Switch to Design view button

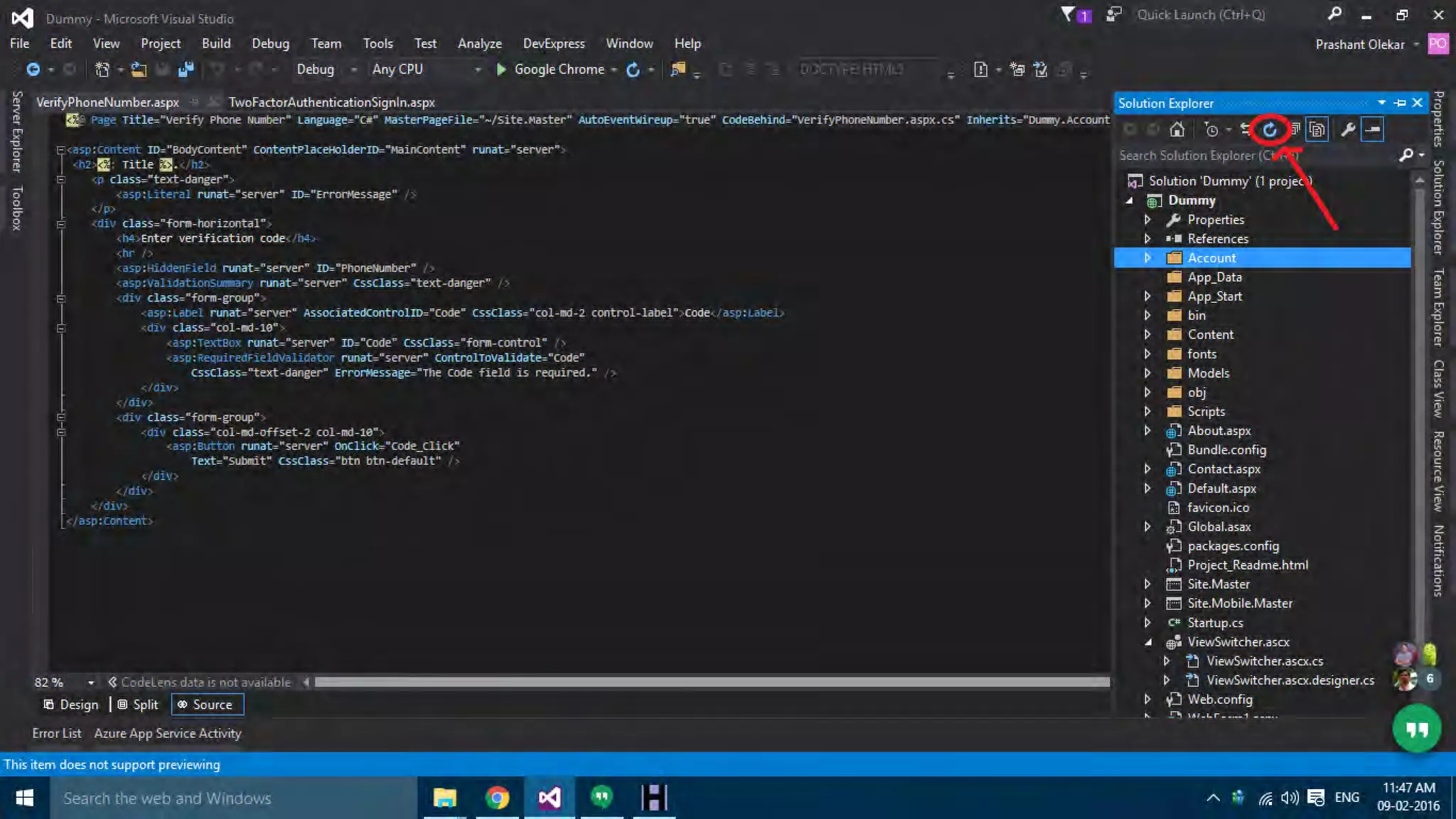(71, 705)
